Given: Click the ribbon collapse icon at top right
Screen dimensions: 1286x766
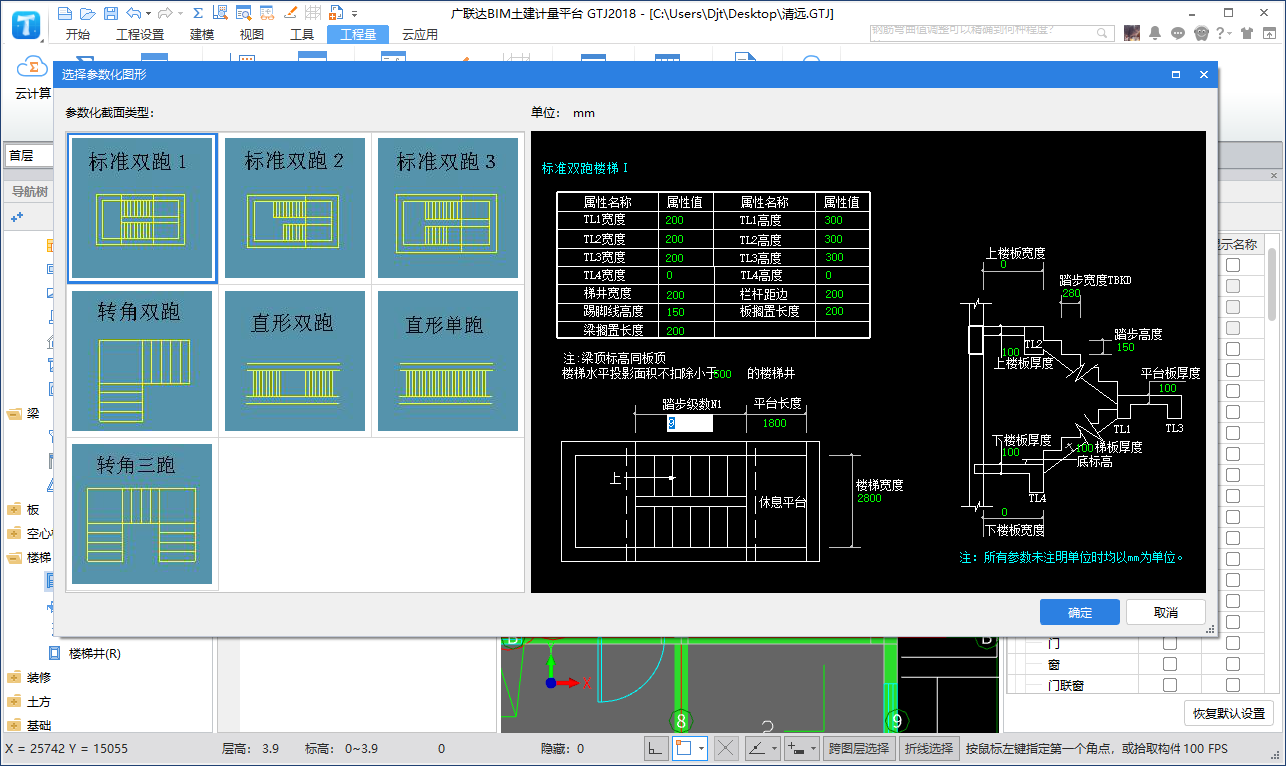Looking at the screenshot, I should [1269, 33].
